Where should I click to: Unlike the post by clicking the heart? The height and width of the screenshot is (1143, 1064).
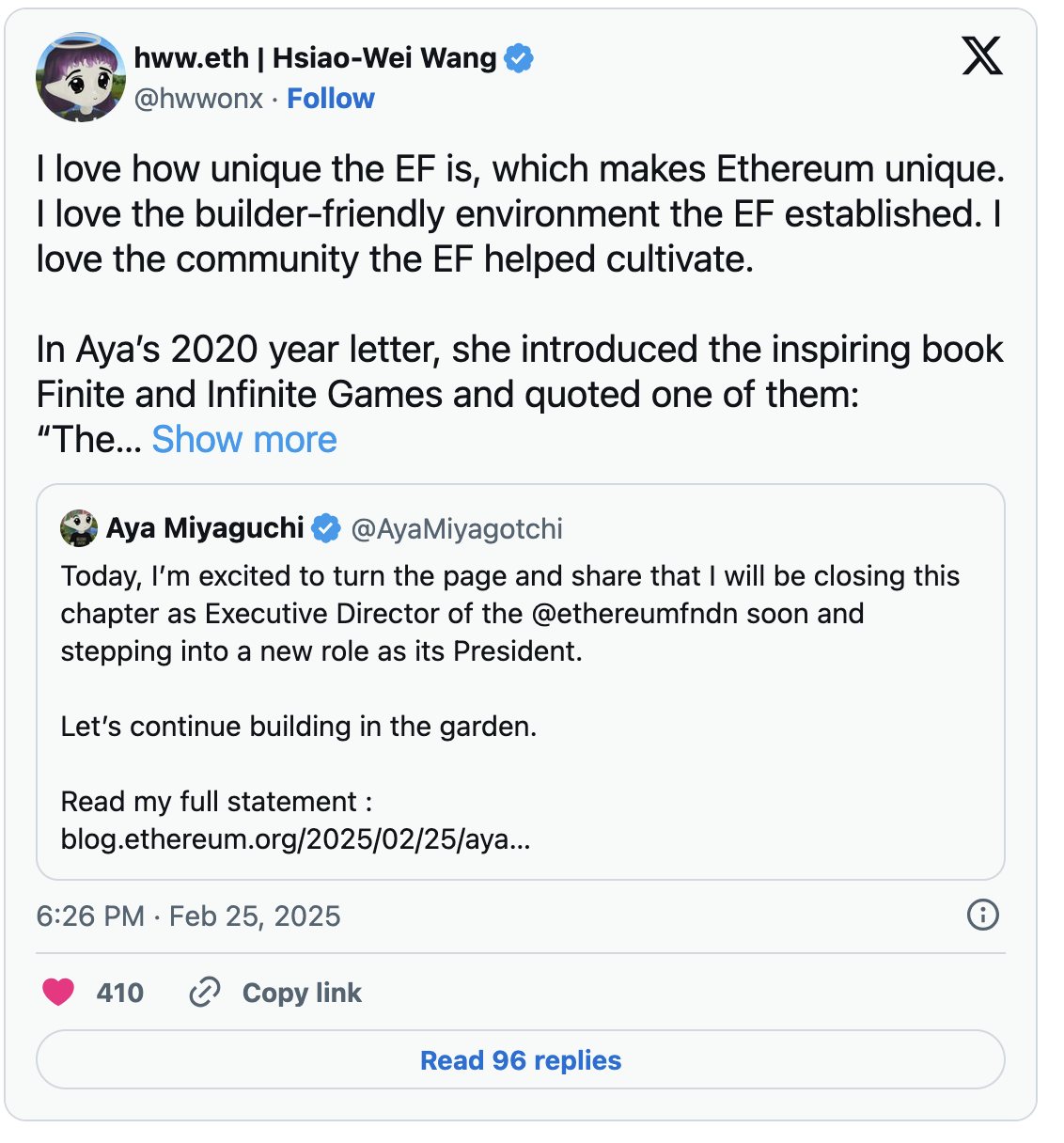coord(58,992)
